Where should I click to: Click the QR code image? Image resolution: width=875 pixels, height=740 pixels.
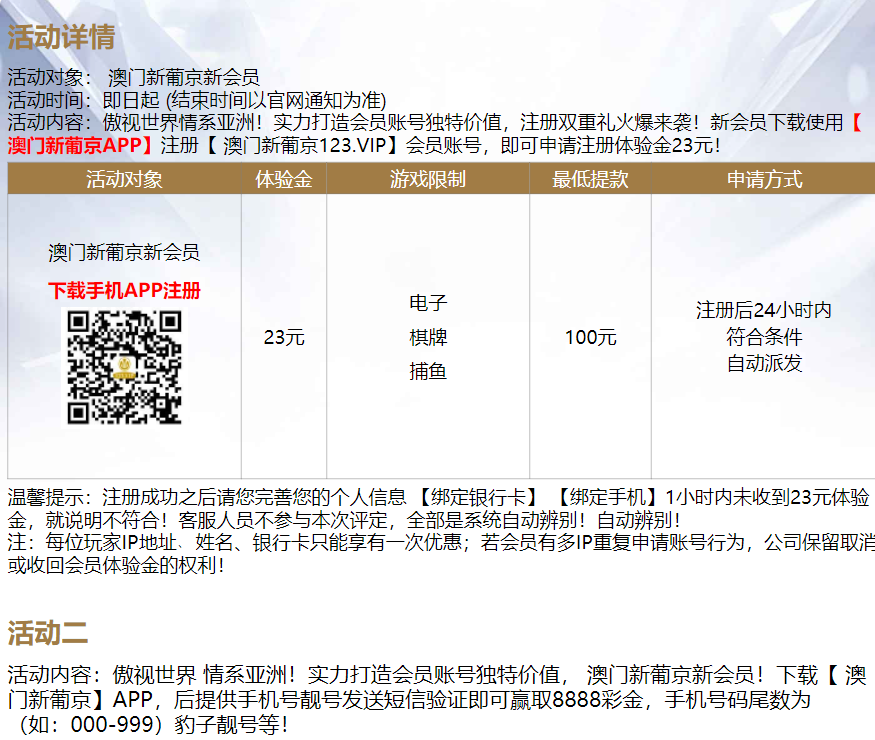click(x=125, y=366)
